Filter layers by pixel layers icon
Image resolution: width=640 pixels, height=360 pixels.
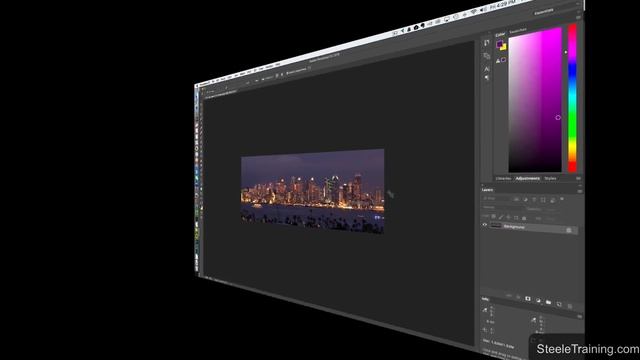tap(516, 199)
